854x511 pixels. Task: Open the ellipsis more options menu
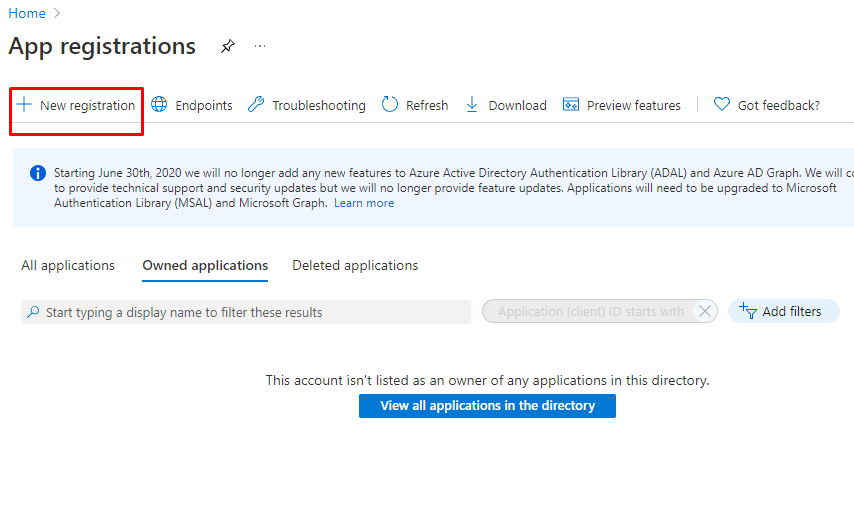pos(260,47)
